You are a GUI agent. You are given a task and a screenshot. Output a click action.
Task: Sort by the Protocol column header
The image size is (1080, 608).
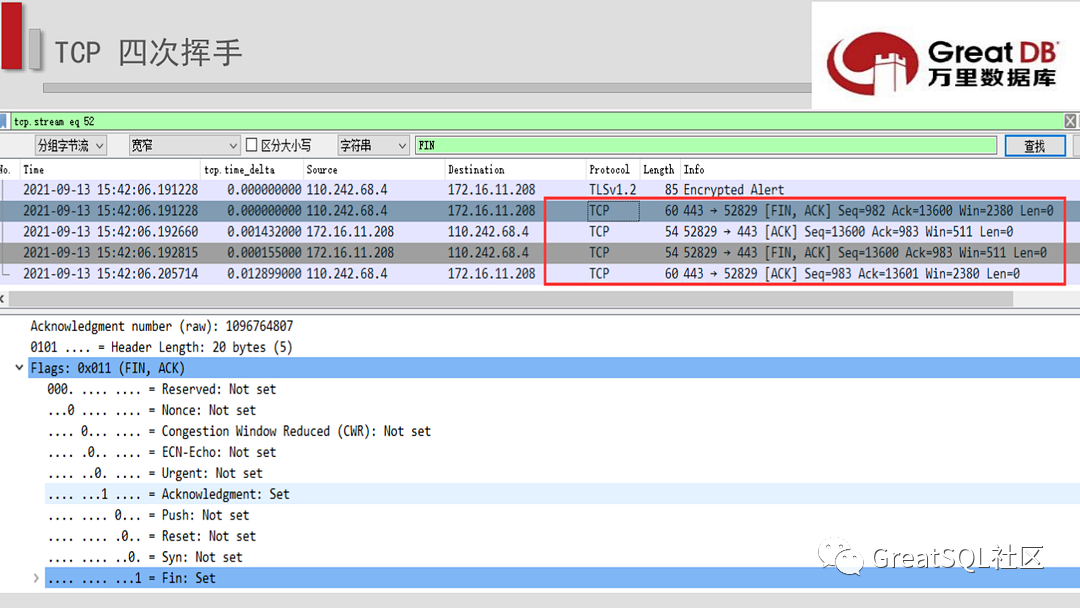[609, 169]
